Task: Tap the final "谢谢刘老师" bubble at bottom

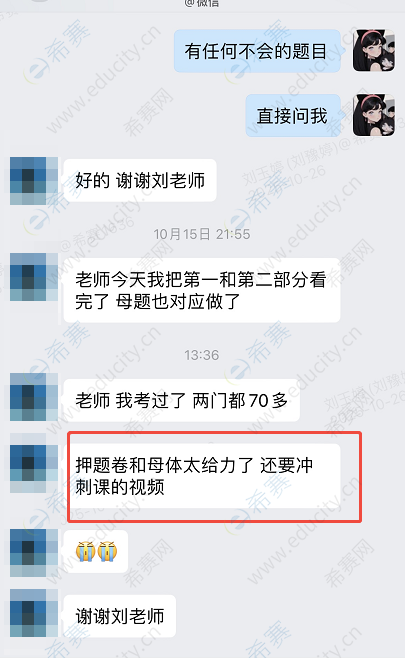Action: click(x=120, y=616)
